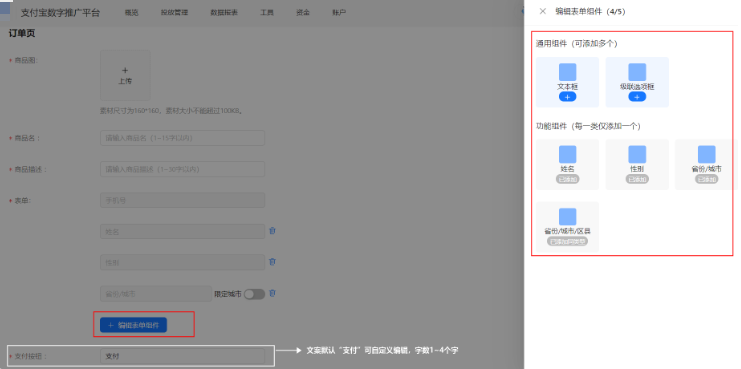Click the 编辑表单组件 (4/5) panel title
741x369 pixels.
590,11
